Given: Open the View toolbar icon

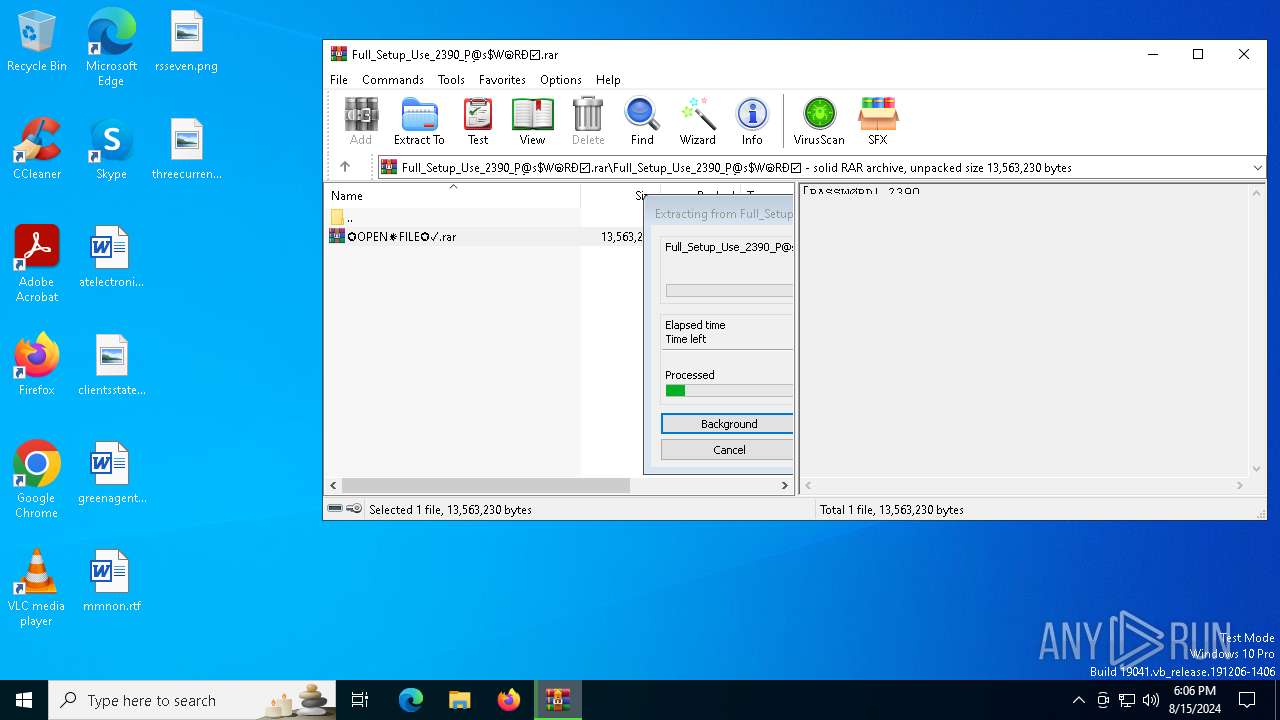Looking at the screenshot, I should coord(532,122).
